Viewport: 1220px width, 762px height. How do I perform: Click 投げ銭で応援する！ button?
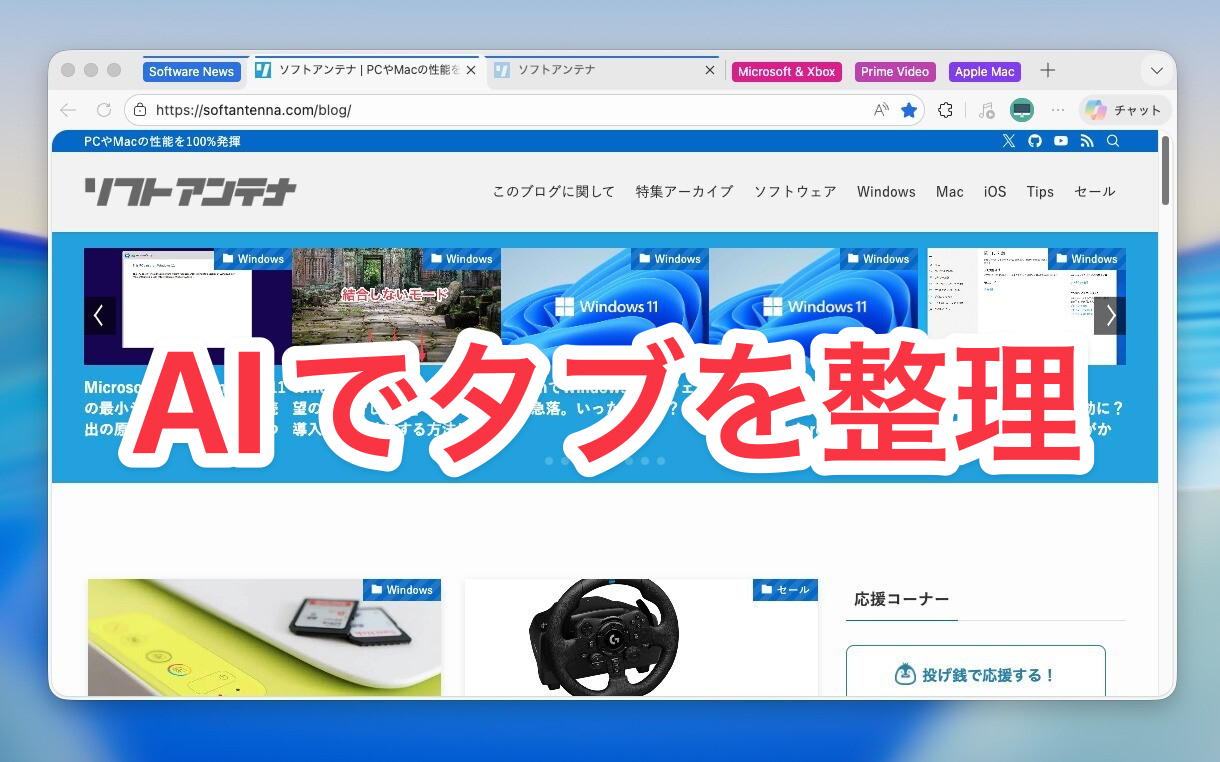click(x=976, y=674)
